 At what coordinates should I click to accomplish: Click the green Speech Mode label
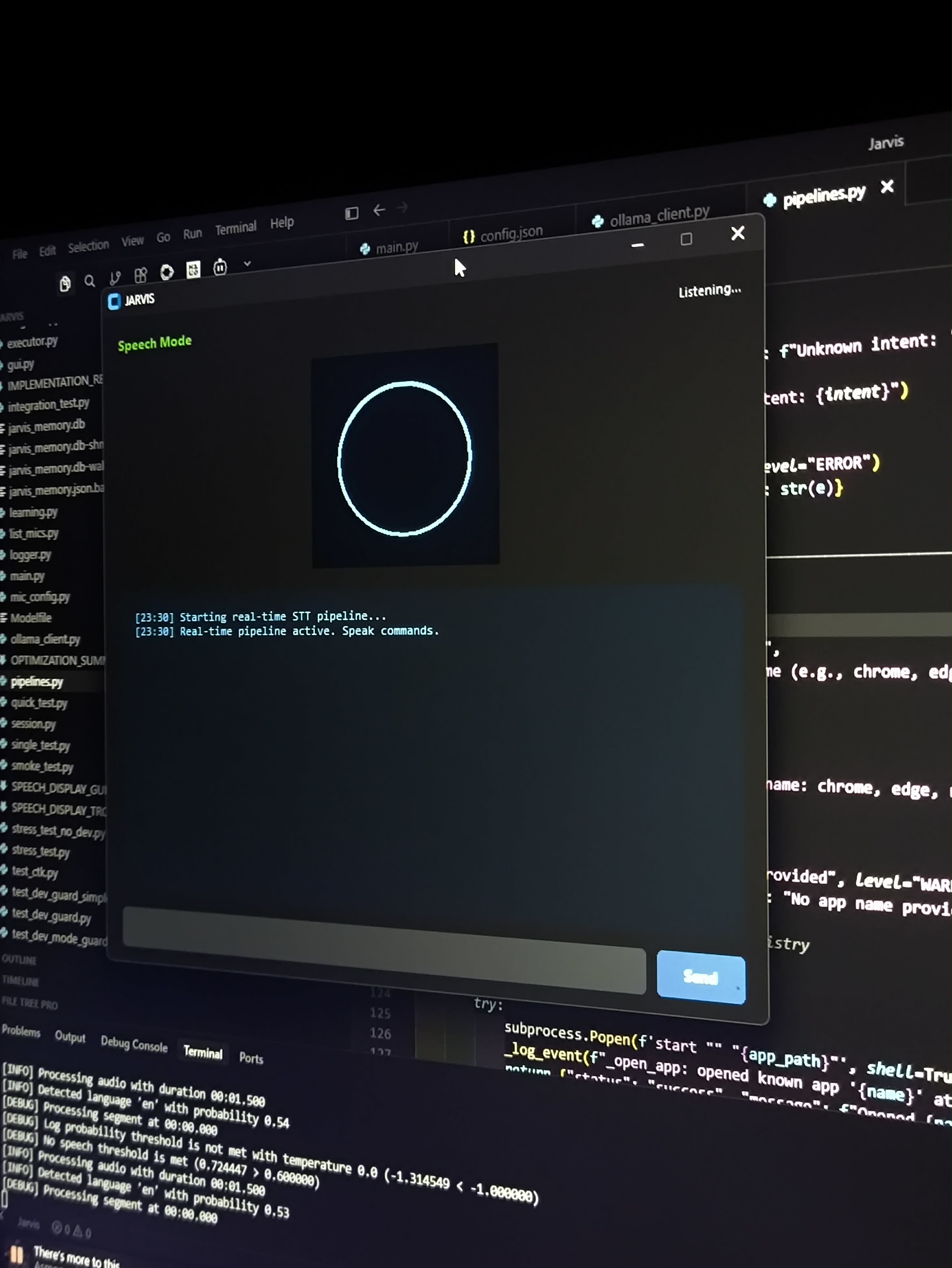click(x=155, y=343)
